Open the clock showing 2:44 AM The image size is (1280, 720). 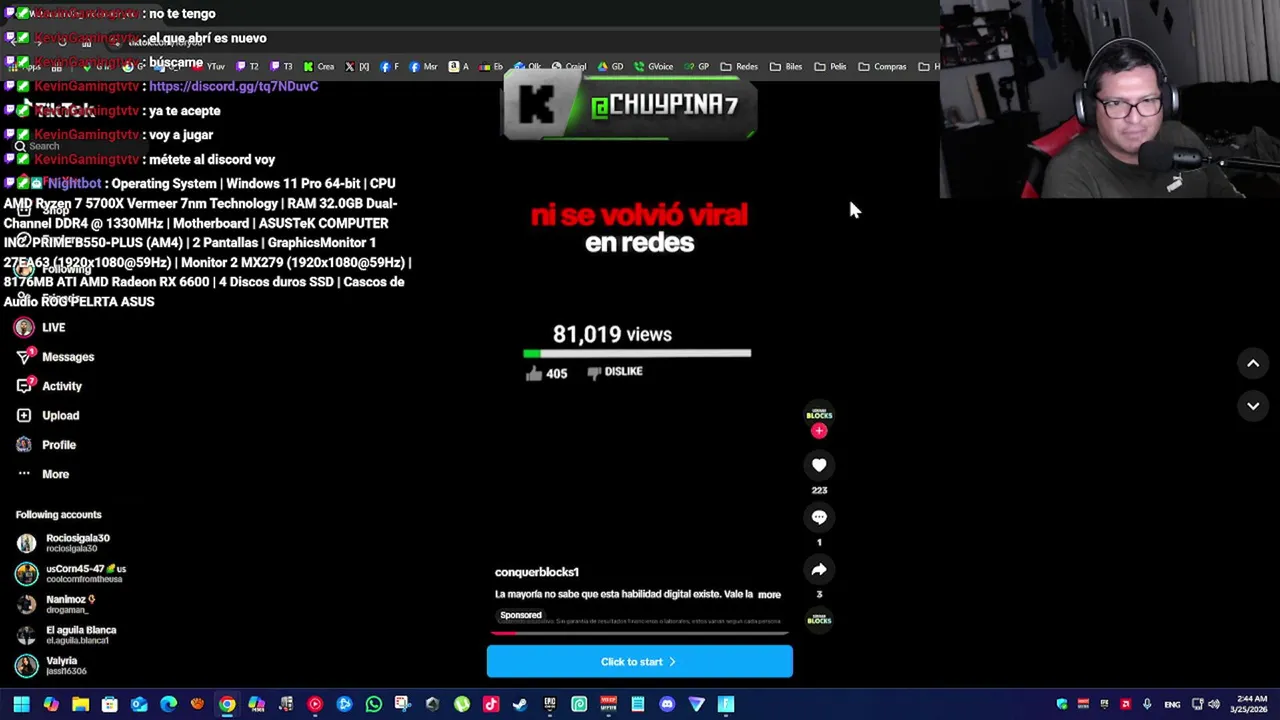(1250, 704)
